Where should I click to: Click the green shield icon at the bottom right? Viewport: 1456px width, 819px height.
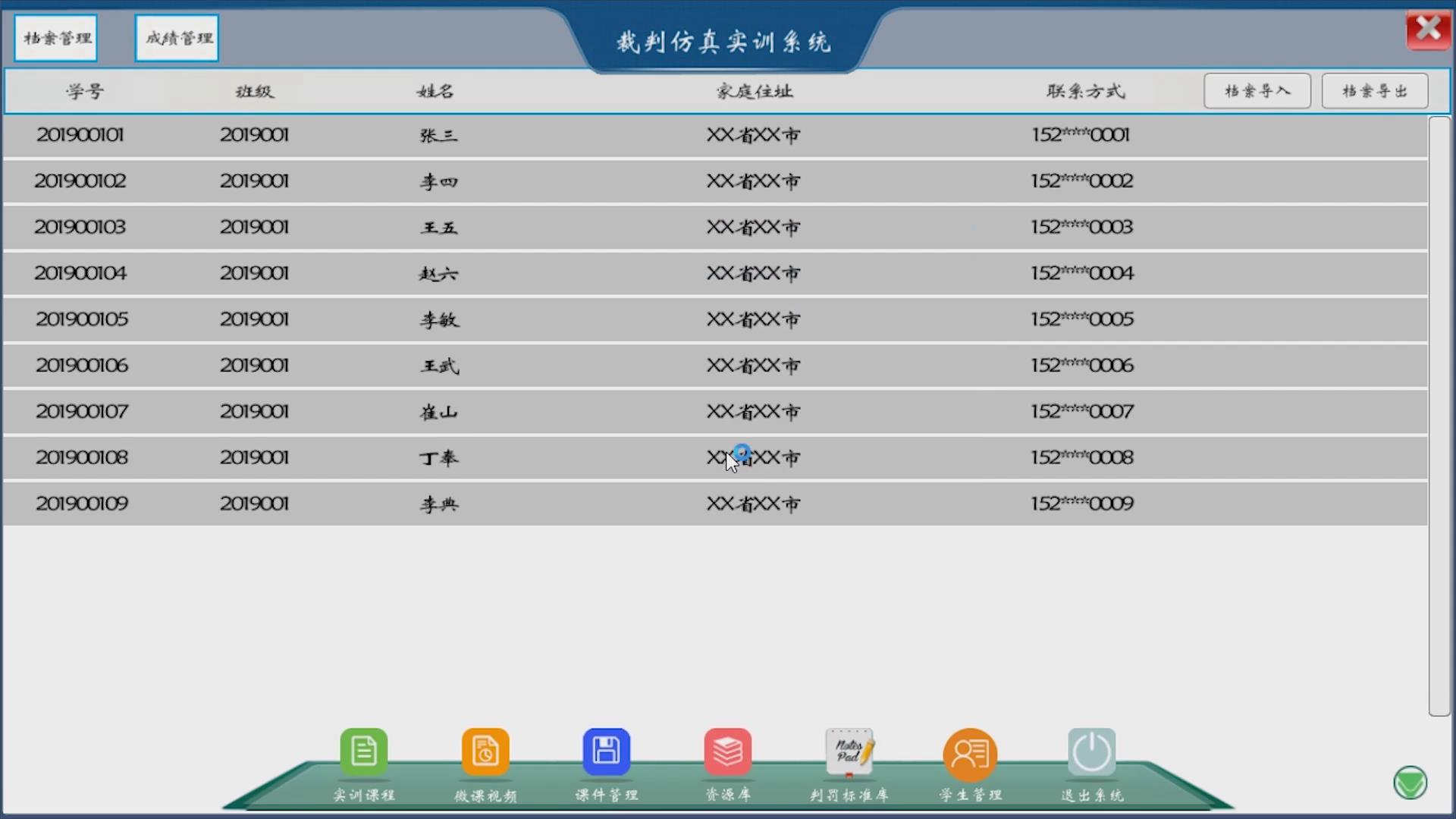pos(1410,783)
